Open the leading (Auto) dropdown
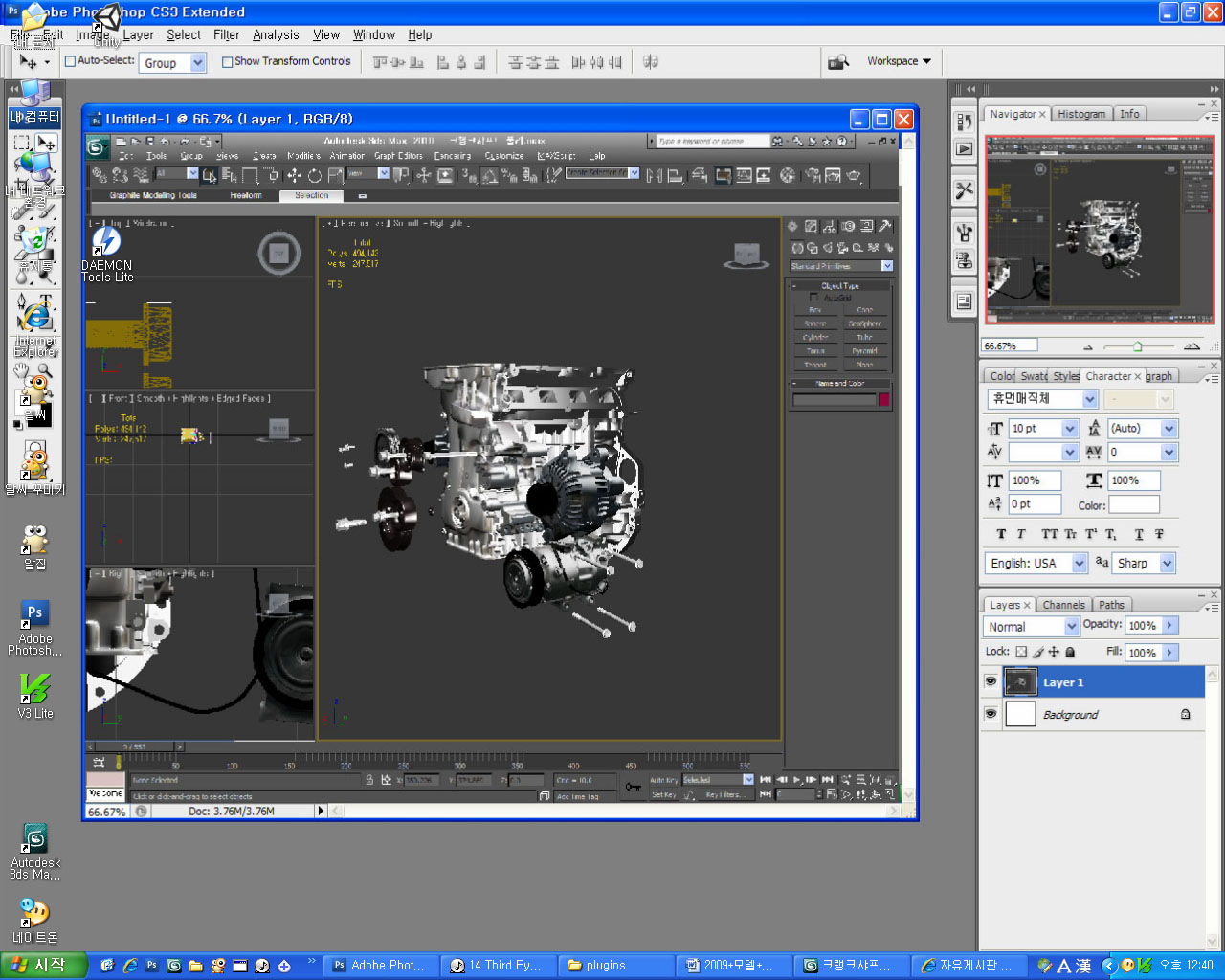 pyautogui.click(x=1169, y=429)
